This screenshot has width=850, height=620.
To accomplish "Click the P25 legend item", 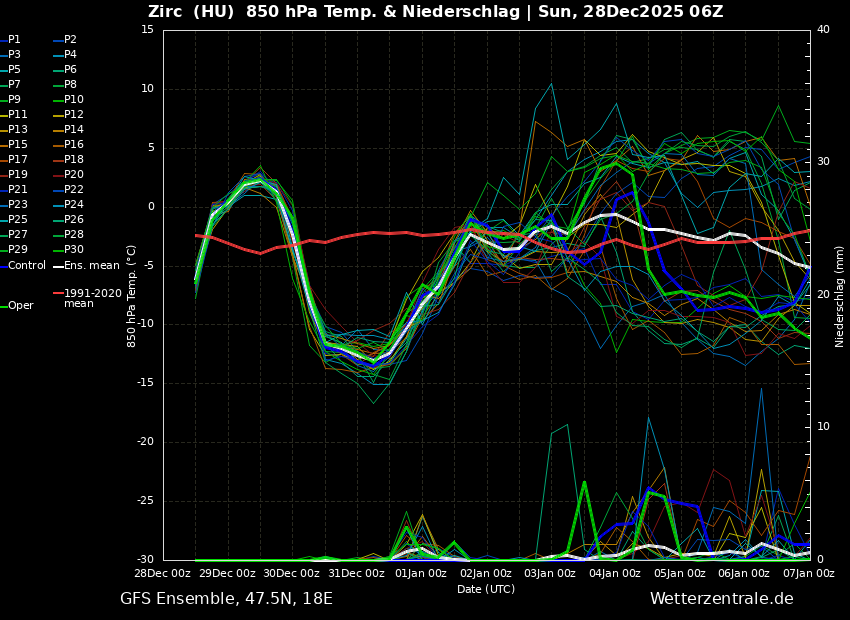I will (x=18, y=220).
